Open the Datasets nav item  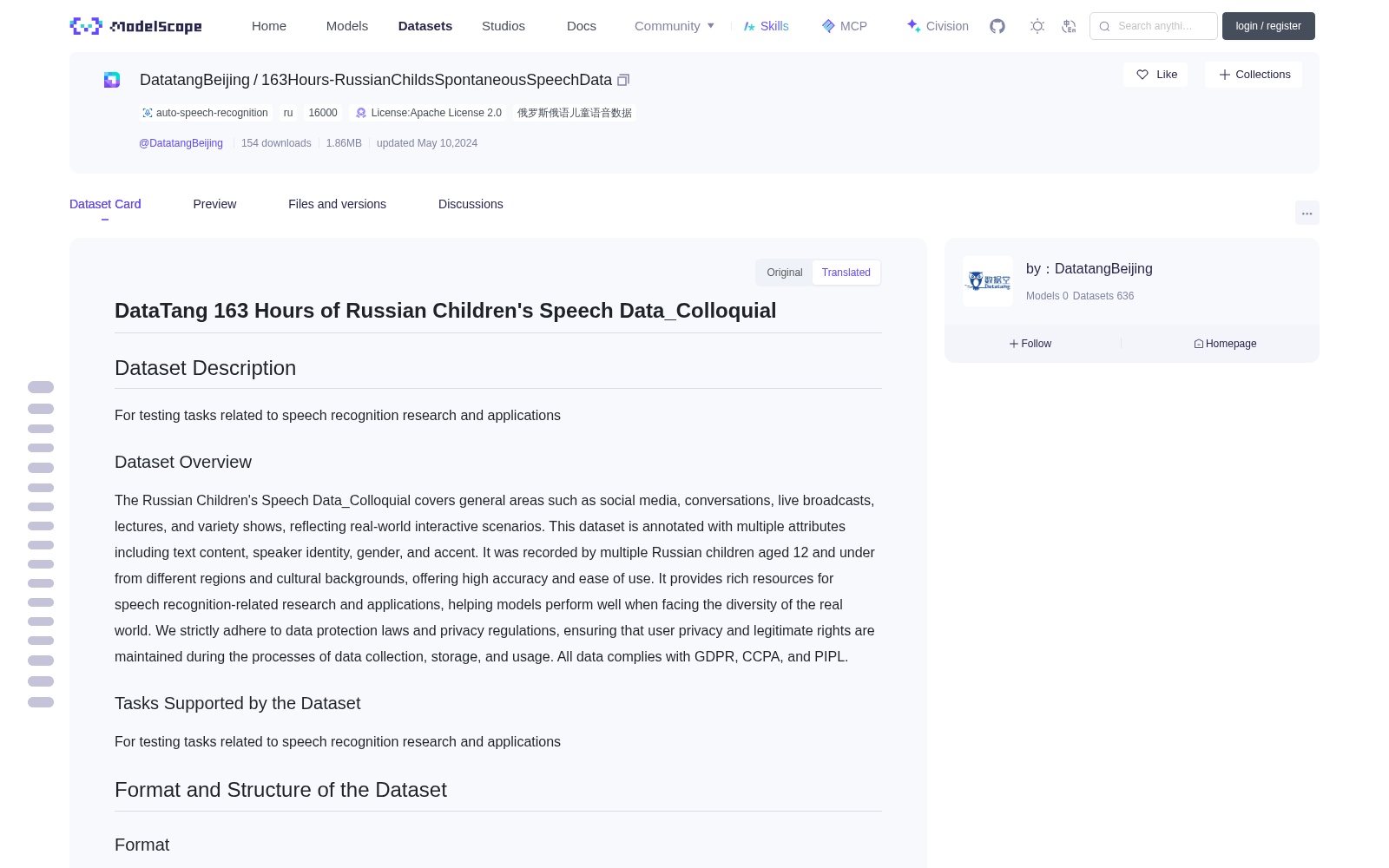pyautogui.click(x=425, y=26)
